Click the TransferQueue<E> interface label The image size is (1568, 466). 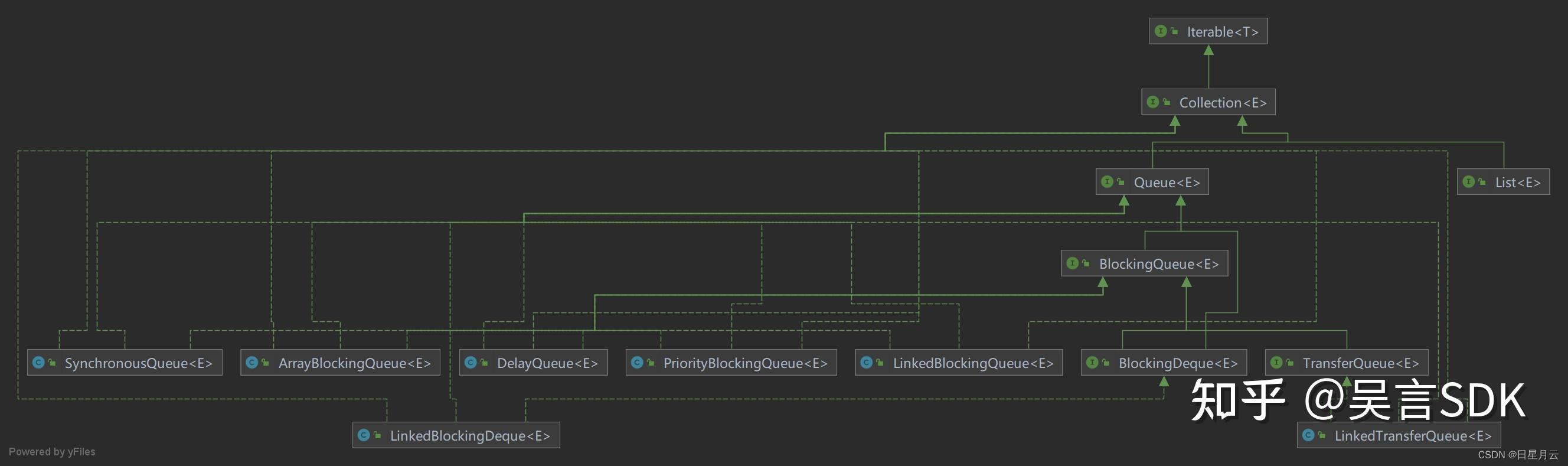point(1361,363)
